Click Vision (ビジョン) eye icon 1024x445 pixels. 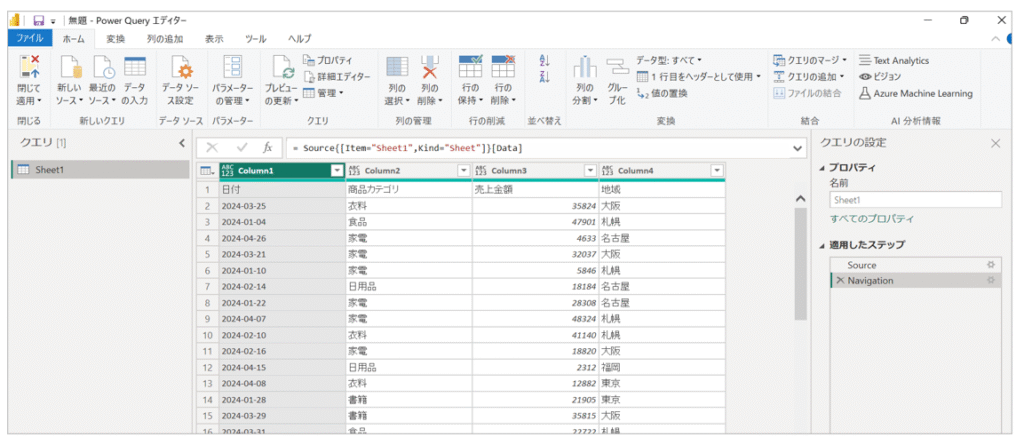click(865, 76)
